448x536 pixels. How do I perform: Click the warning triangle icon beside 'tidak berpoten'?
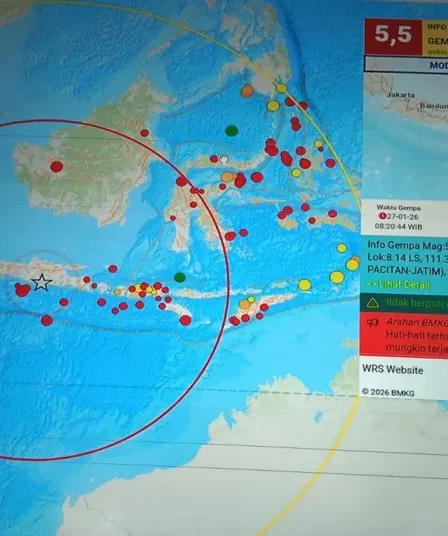coord(372,303)
